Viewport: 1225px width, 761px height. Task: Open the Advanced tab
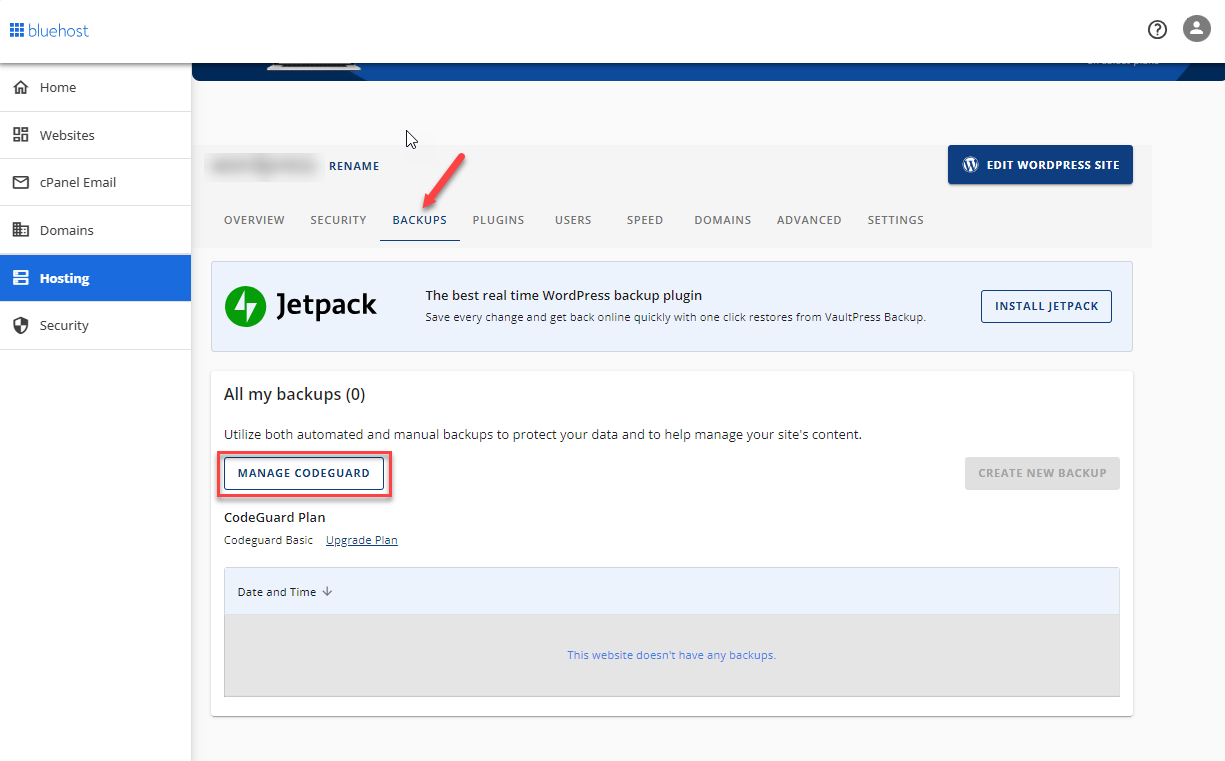pyautogui.click(x=809, y=220)
